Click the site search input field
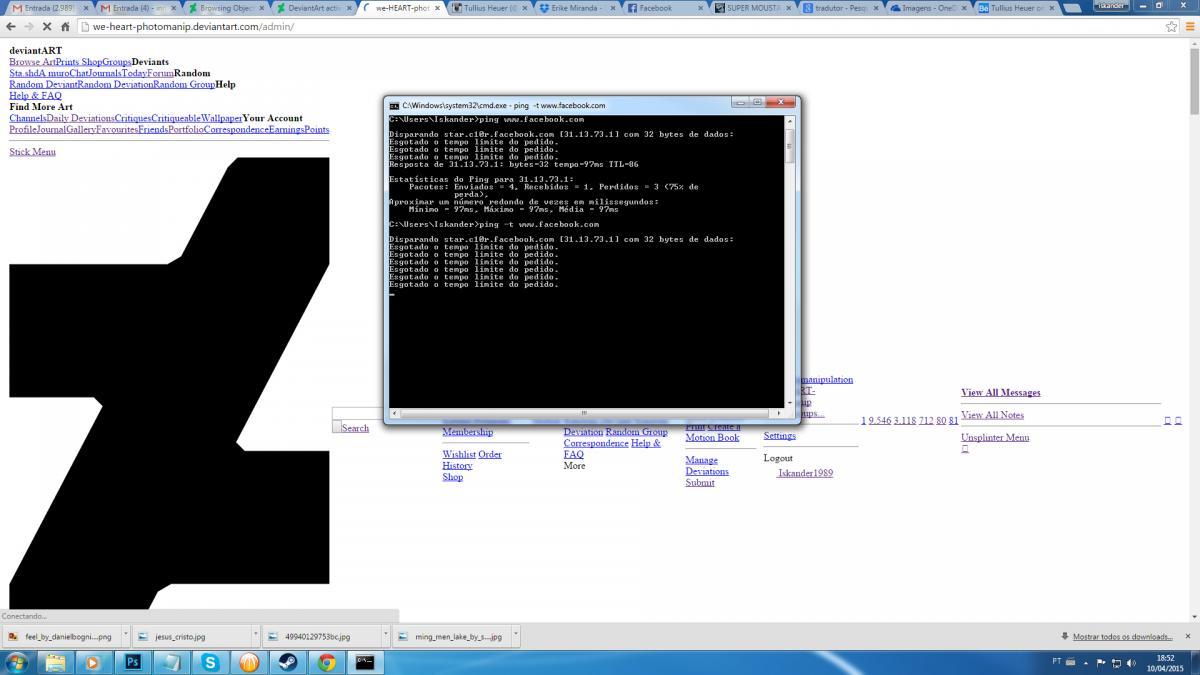 click(358, 413)
